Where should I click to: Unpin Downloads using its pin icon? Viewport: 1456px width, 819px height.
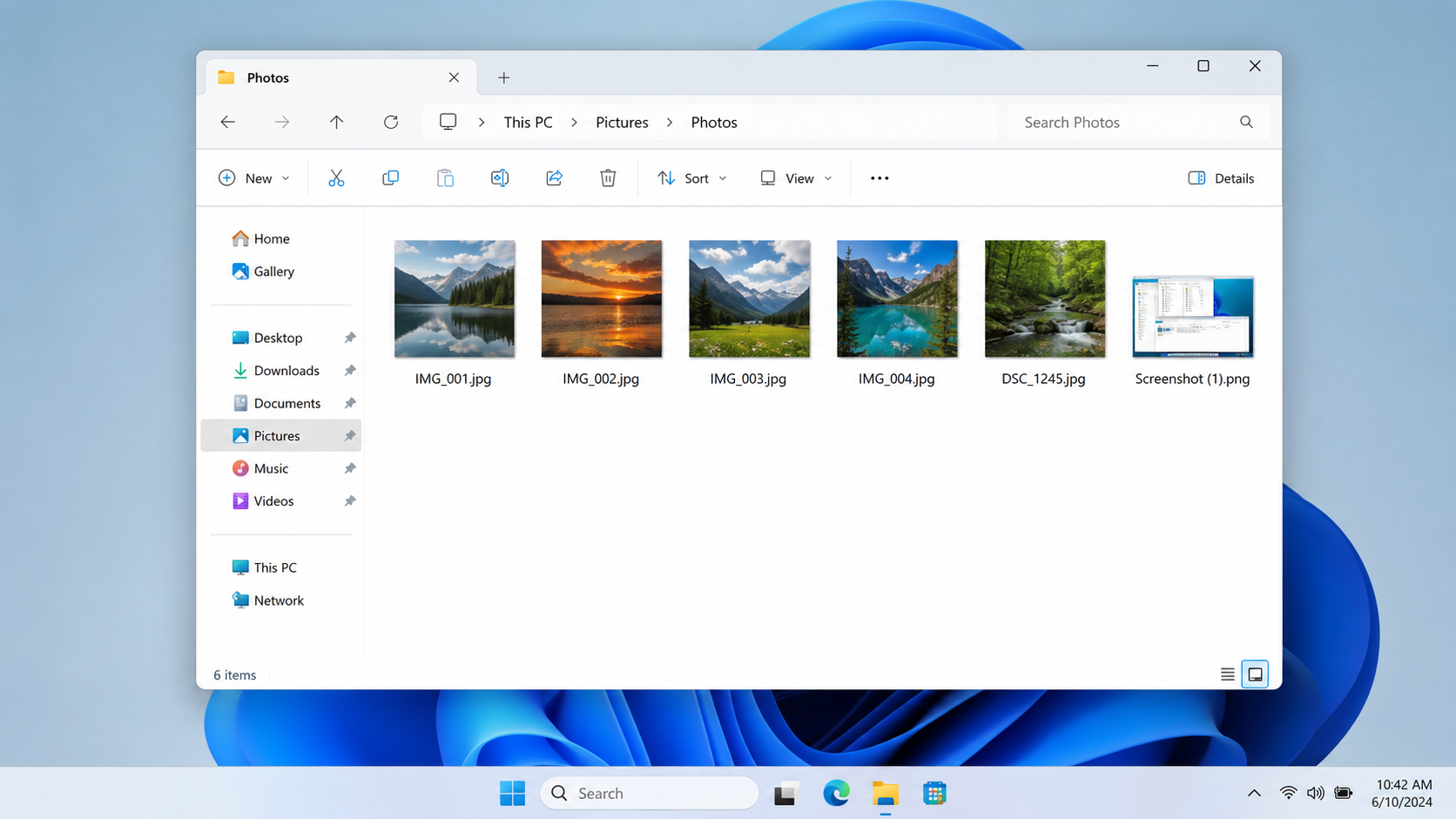tap(349, 370)
